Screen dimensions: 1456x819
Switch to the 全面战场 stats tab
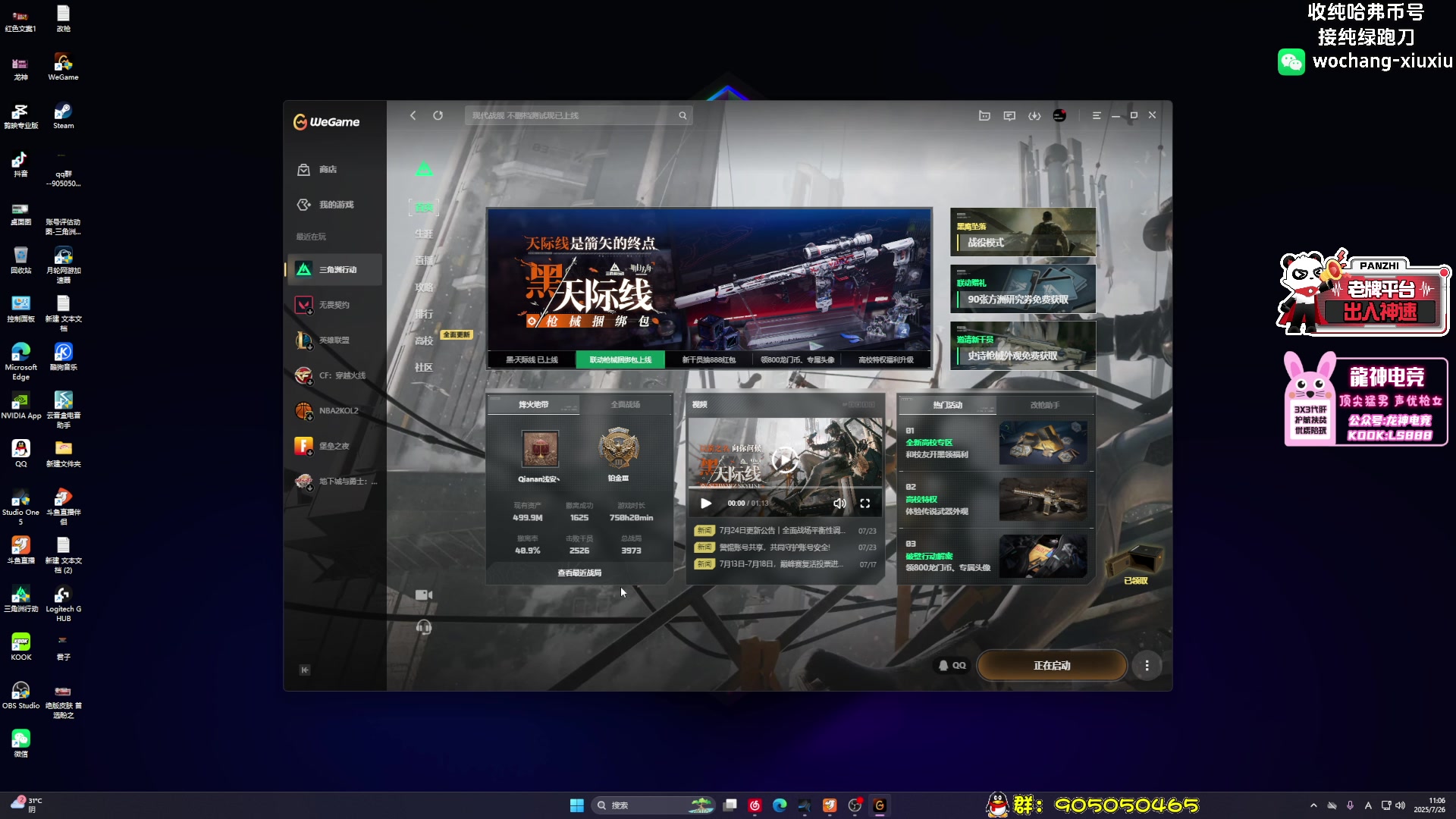(x=625, y=404)
